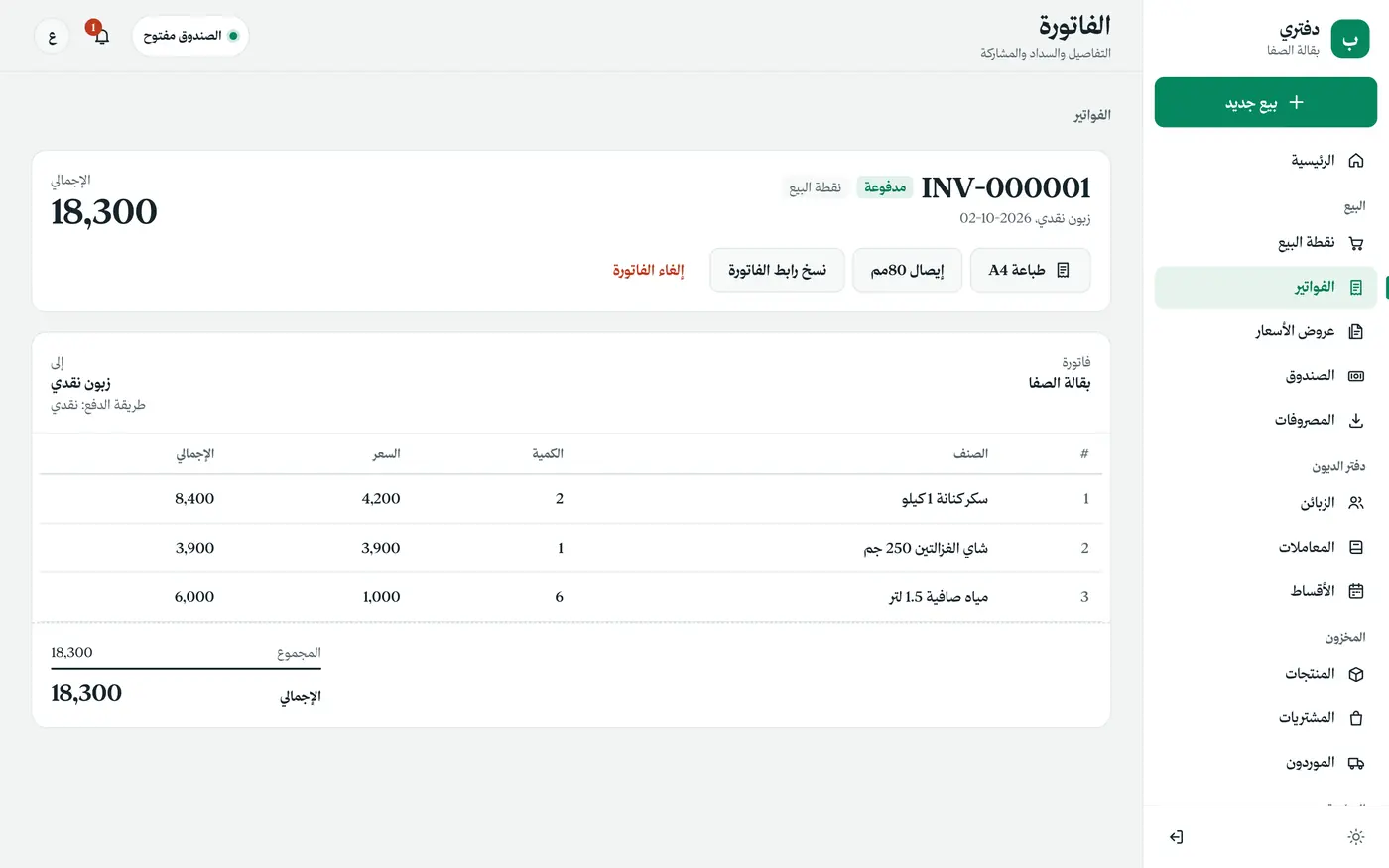Click الفواتير breadcrumb above the invoice card

[x=1091, y=115]
